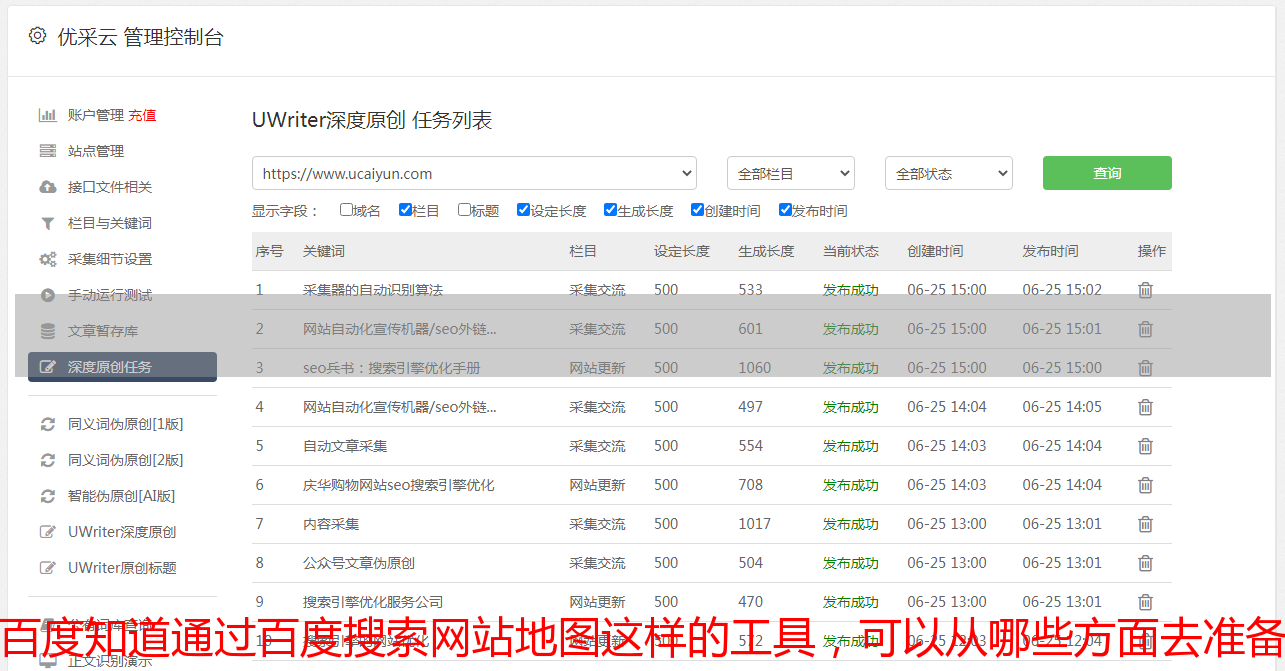This screenshot has height=671, width=1285.
Task: Click keyword 搜索引擎优化服务公司
Action: pyautogui.click(x=373, y=602)
